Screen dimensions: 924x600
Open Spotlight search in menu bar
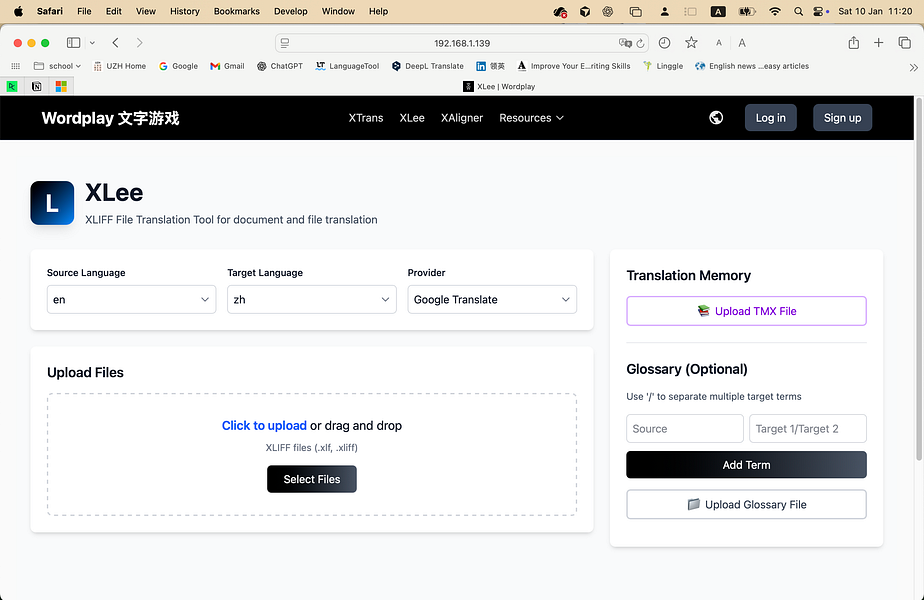click(798, 11)
